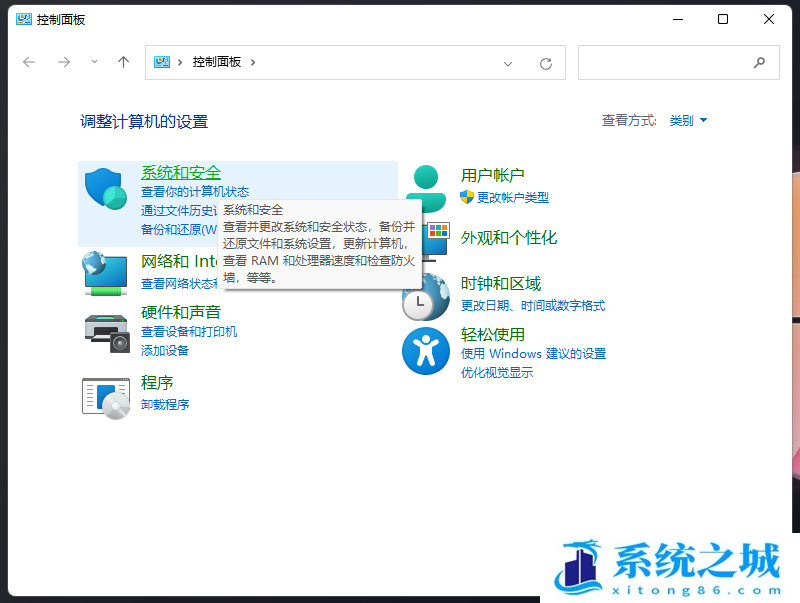Screen dimensions: 800x603
Task: Expand the recent locations chevron
Action: tap(95, 62)
